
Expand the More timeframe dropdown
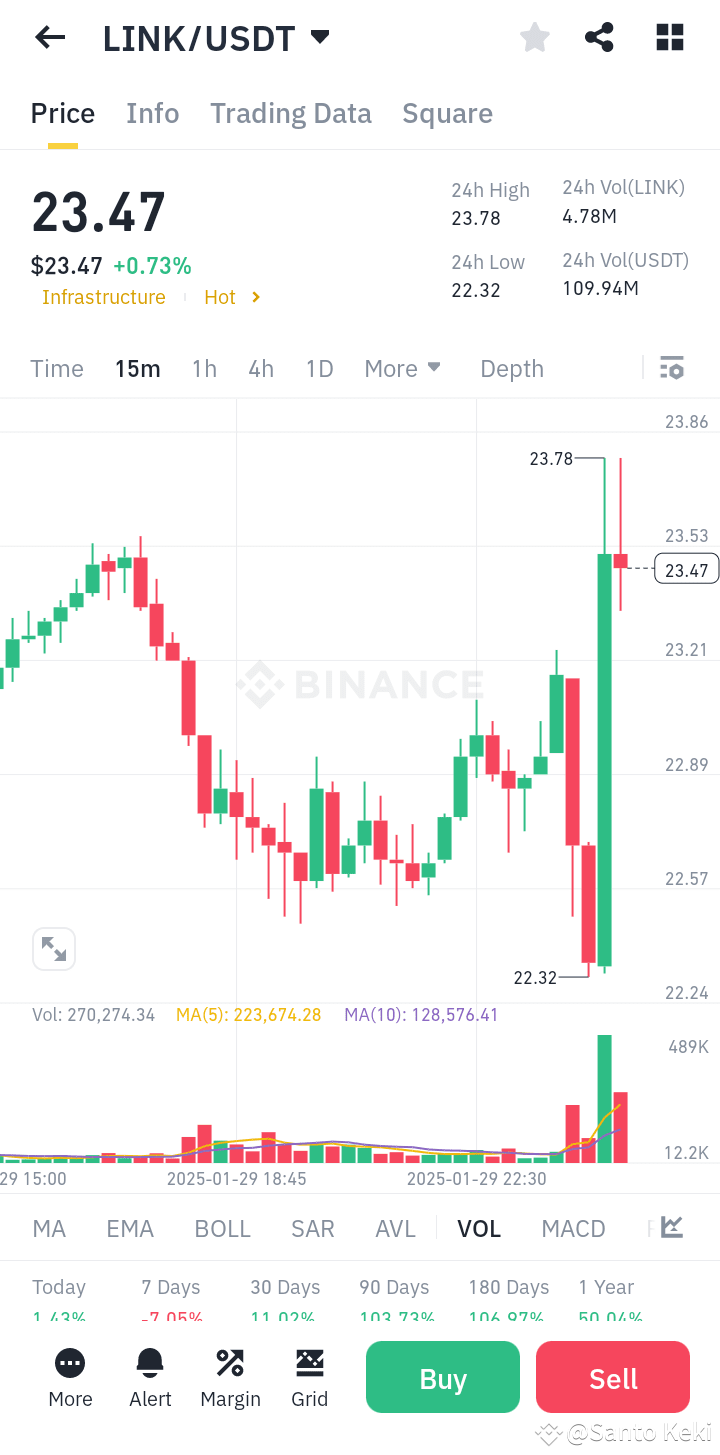pos(403,368)
